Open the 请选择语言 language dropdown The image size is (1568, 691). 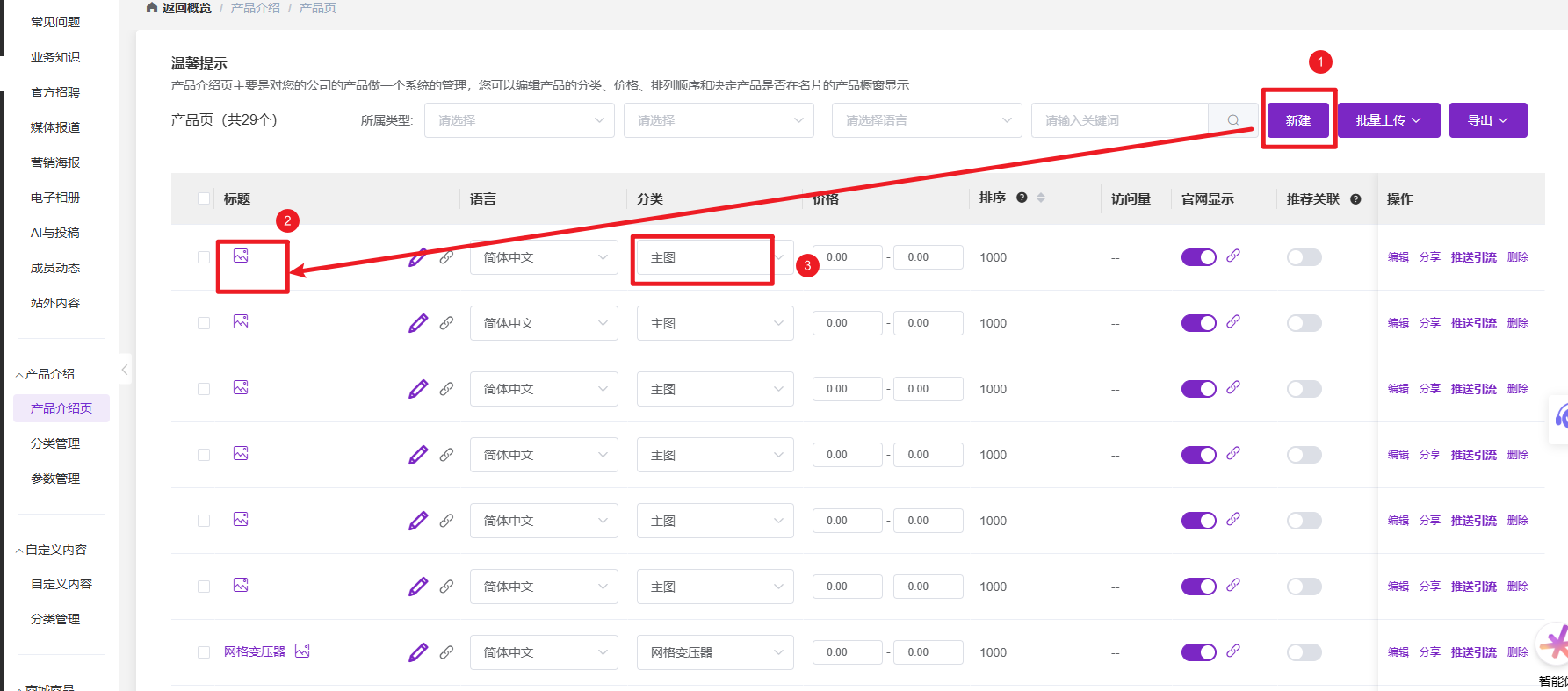(x=926, y=120)
